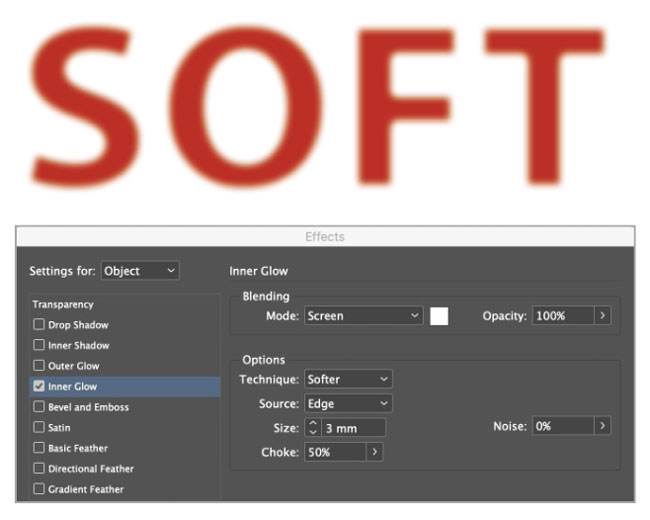
Task: Increase Size with the up stepper arrow
Action: 313,423
